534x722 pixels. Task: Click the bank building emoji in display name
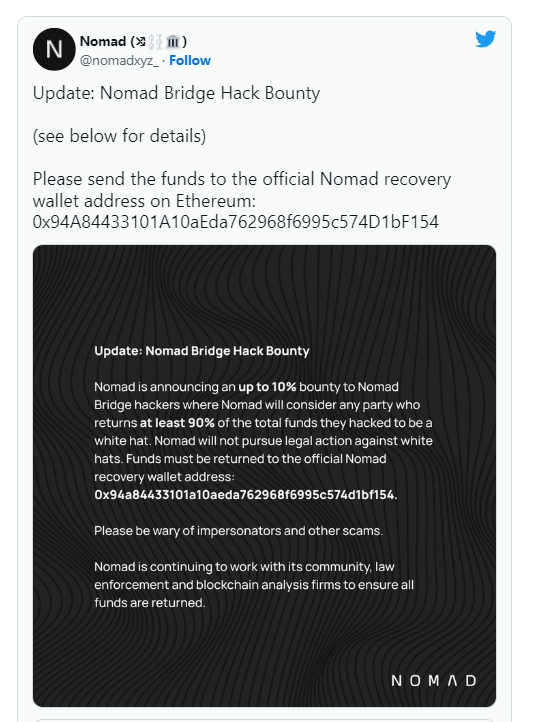(173, 41)
